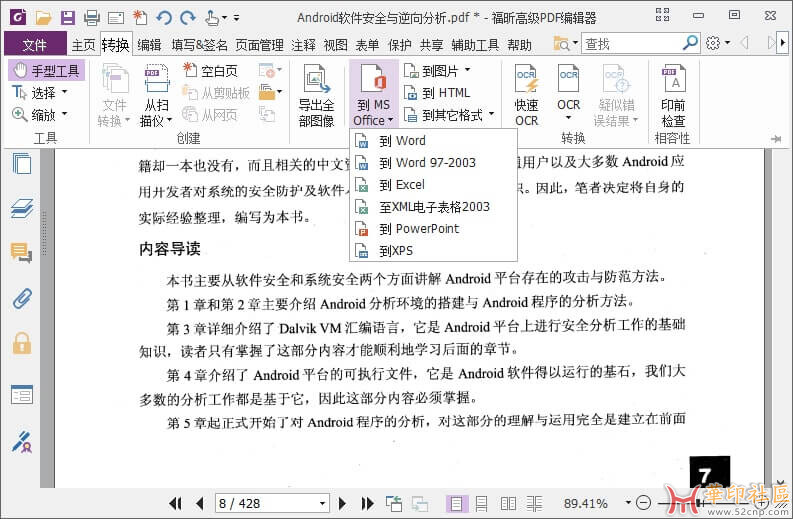Click the Blank Page (空白页) icon
Image resolution: width=793 pixels, height=519 pixels.
click(210, 70)
